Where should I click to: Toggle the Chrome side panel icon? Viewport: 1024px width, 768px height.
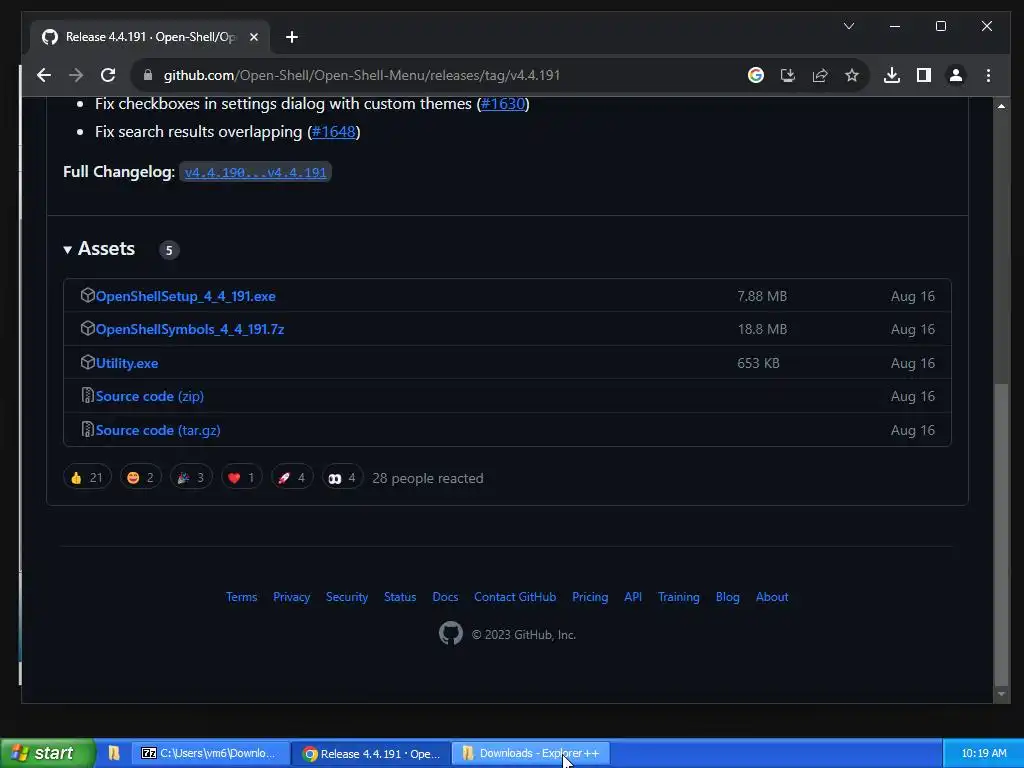click(923, 75)
